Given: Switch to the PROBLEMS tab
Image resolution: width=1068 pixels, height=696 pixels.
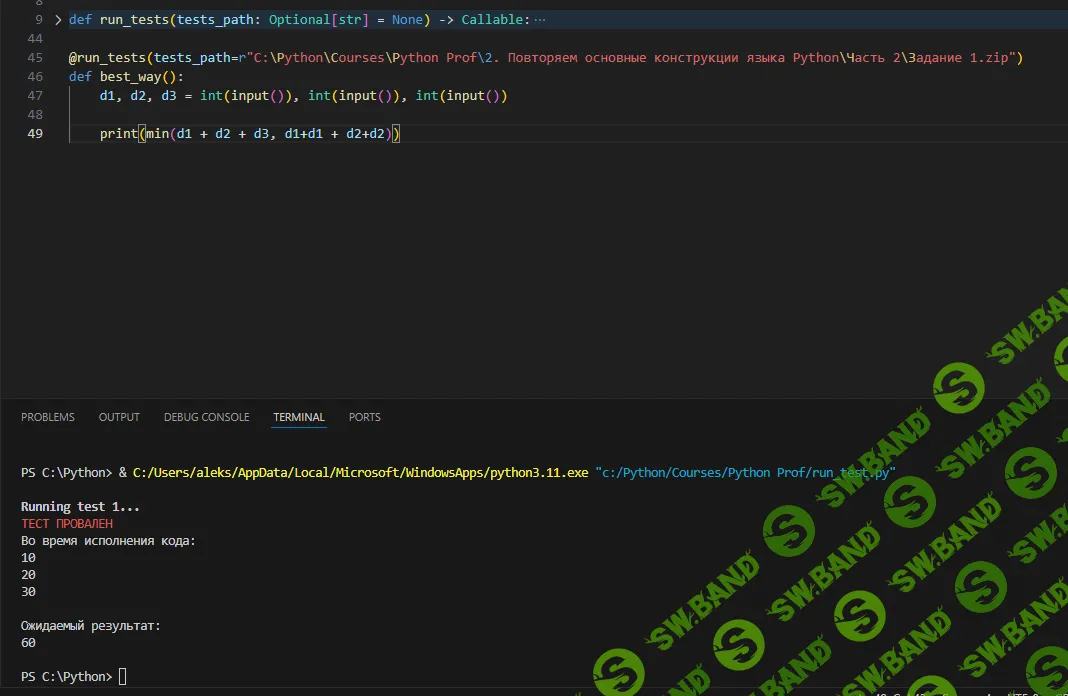Looking at the screenshot, I should (x=48, y=417).
